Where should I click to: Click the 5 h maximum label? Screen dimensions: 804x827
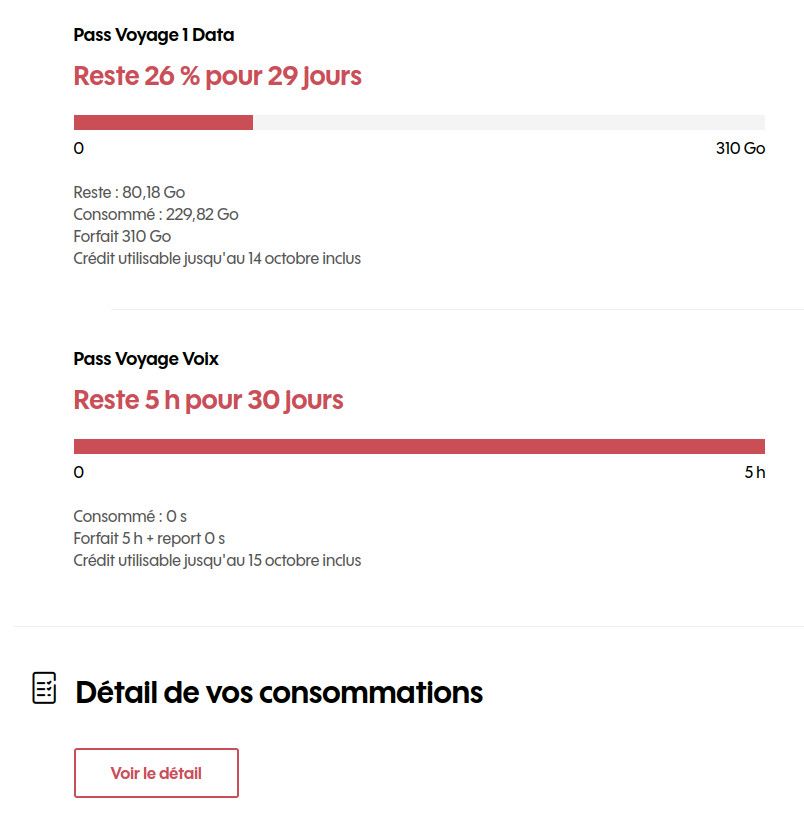(x=754, y=473)
